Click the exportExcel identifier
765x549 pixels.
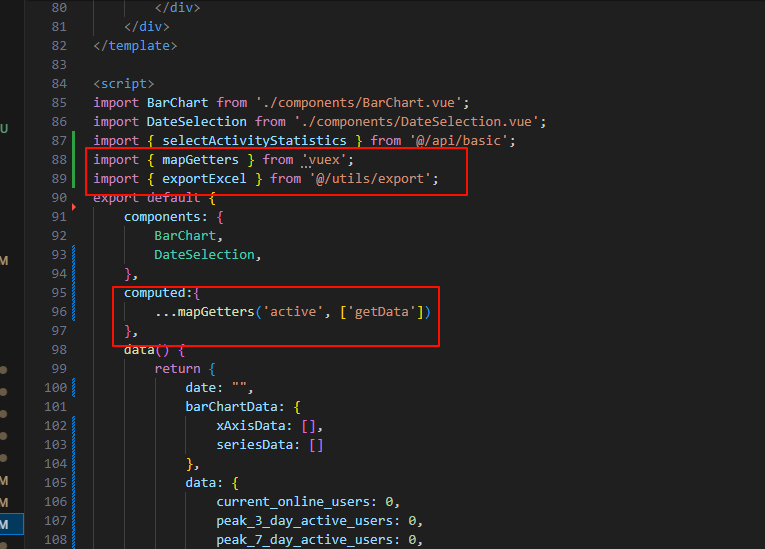pos(204,179)
